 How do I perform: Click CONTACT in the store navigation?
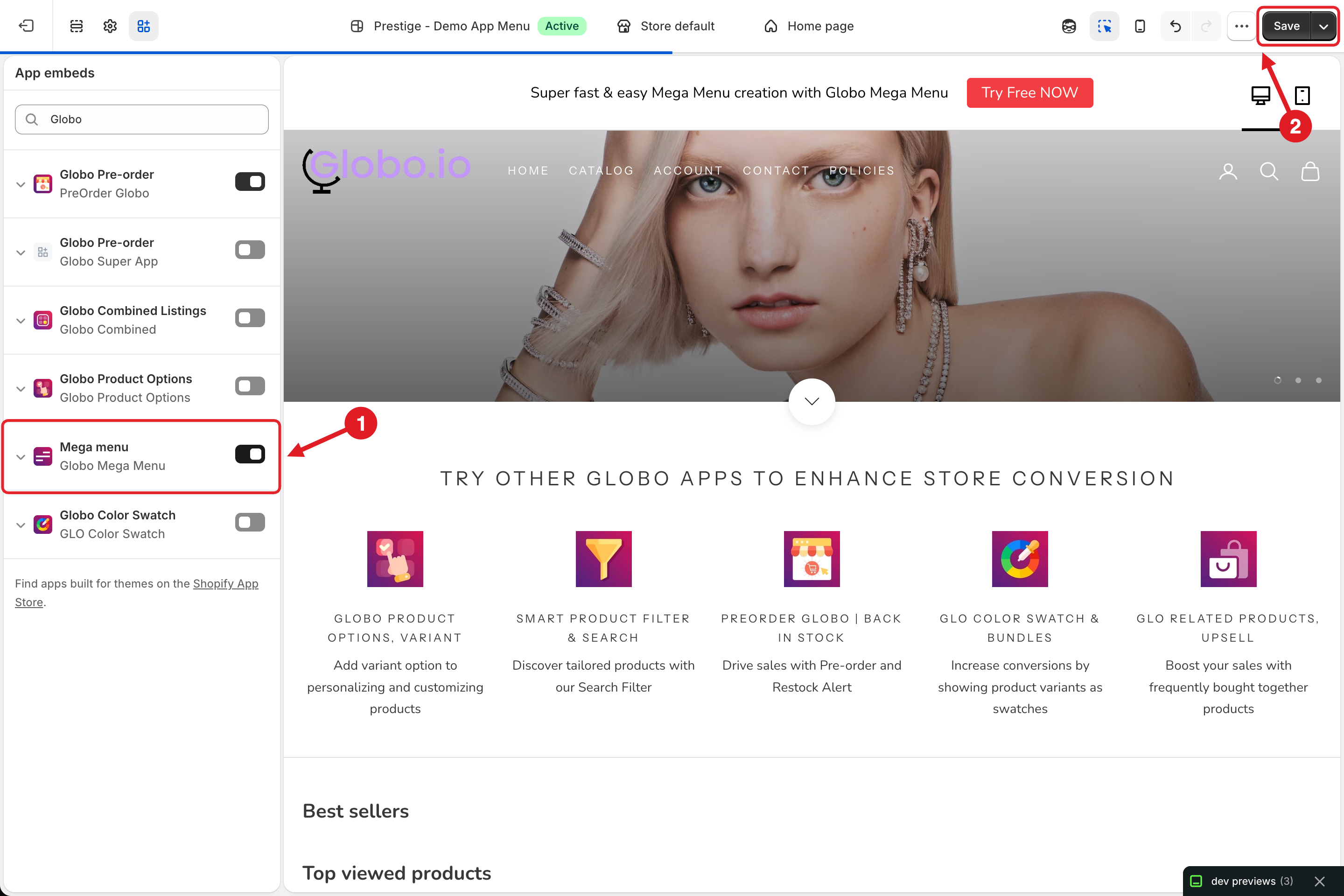[x=776, y=171]
